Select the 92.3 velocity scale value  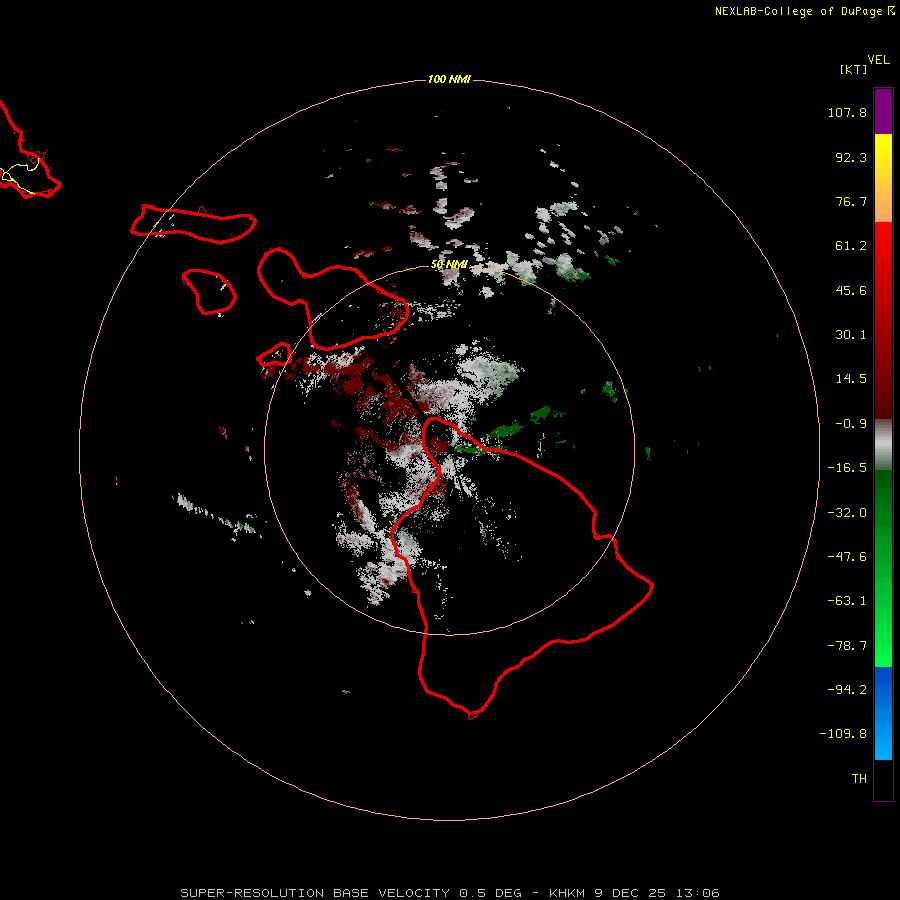(851, 157)
